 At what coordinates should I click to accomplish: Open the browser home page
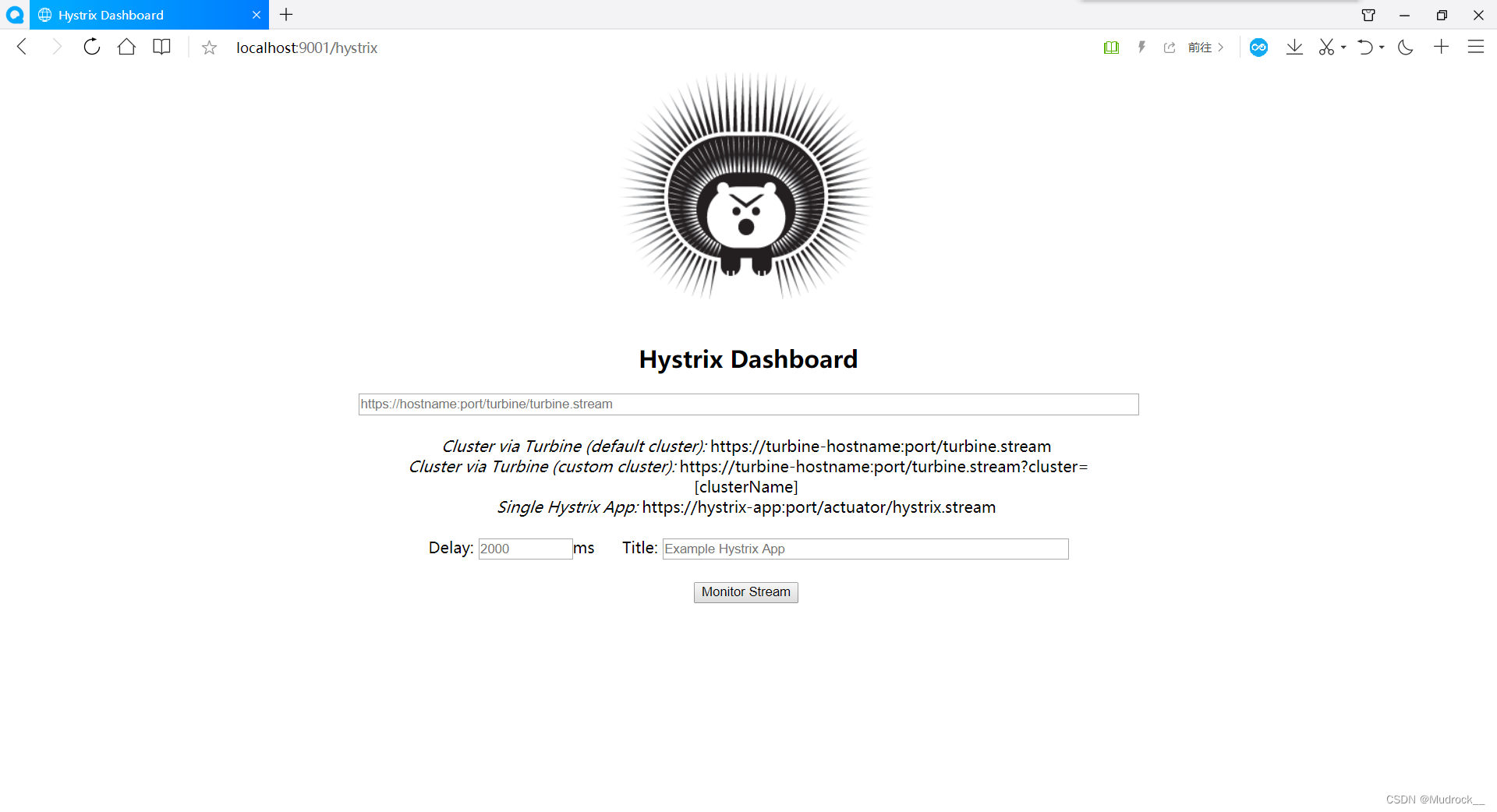[x=126, y=48]
